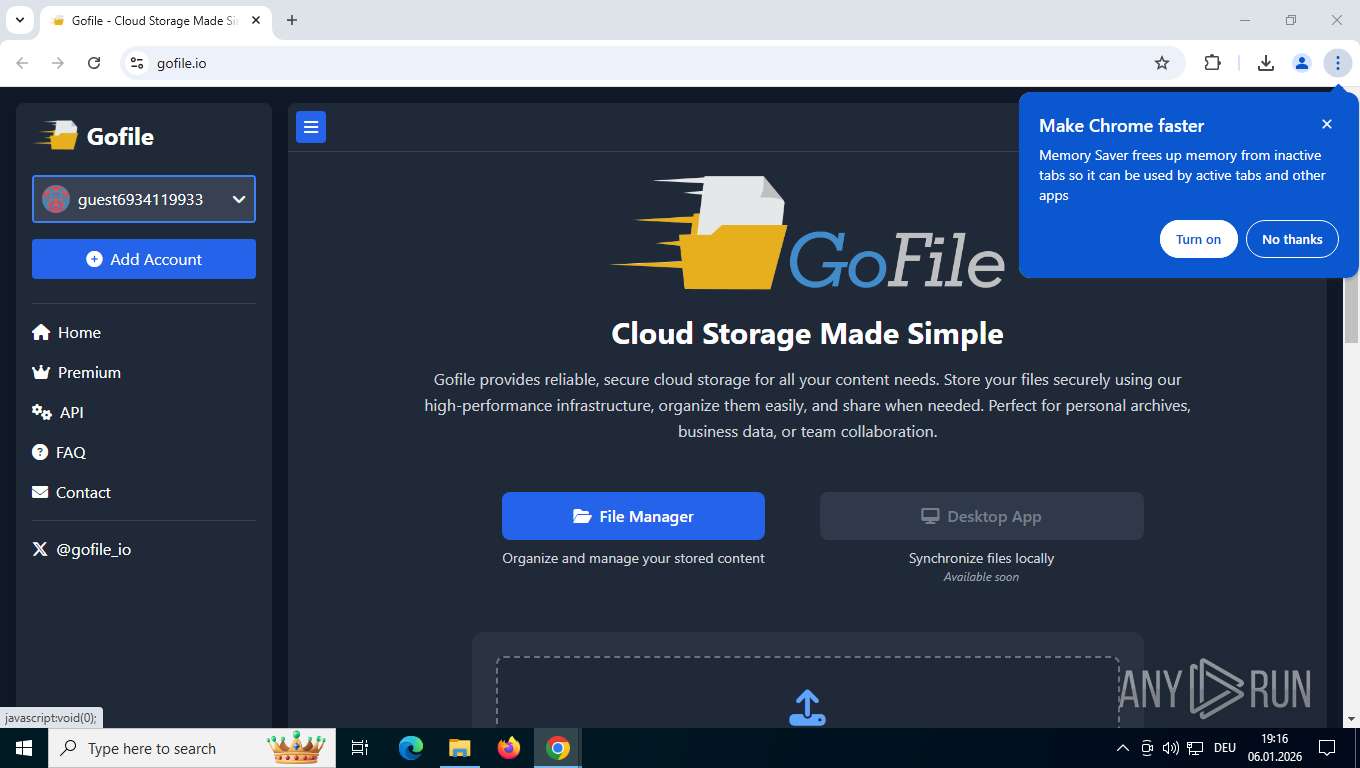Image resolution: width=1360 pixels, height=768 pixels.
Task: Visit the @gofile_io X profile link
Action: pyautogui.click(x=82, y=549)
